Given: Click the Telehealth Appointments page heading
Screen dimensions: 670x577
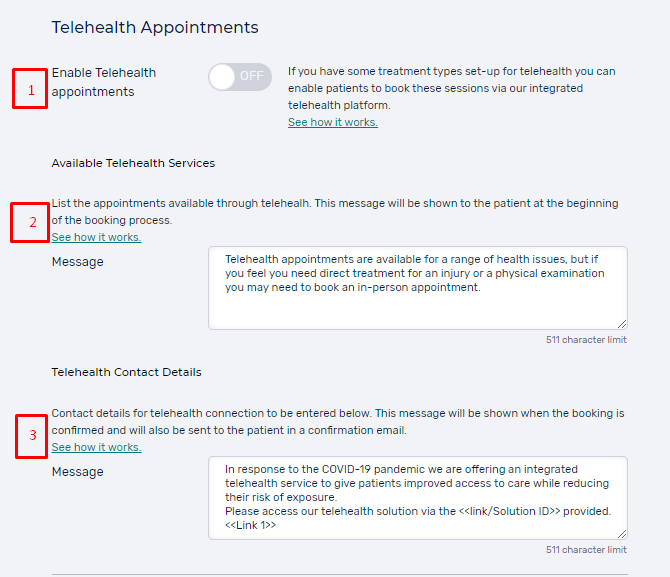Looking at the screenshot, I should (155, 28).
